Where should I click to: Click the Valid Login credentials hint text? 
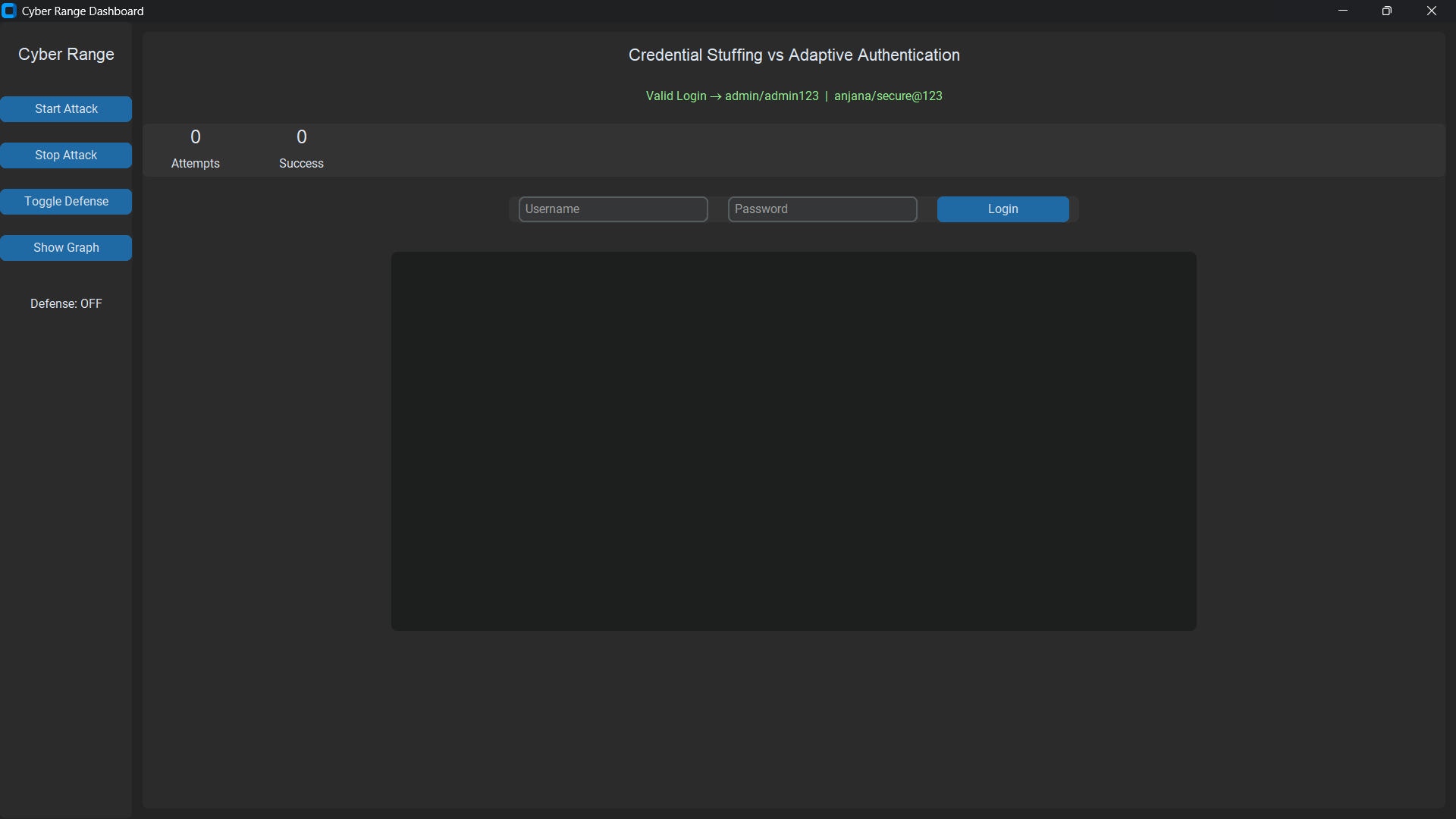(793, 96)
